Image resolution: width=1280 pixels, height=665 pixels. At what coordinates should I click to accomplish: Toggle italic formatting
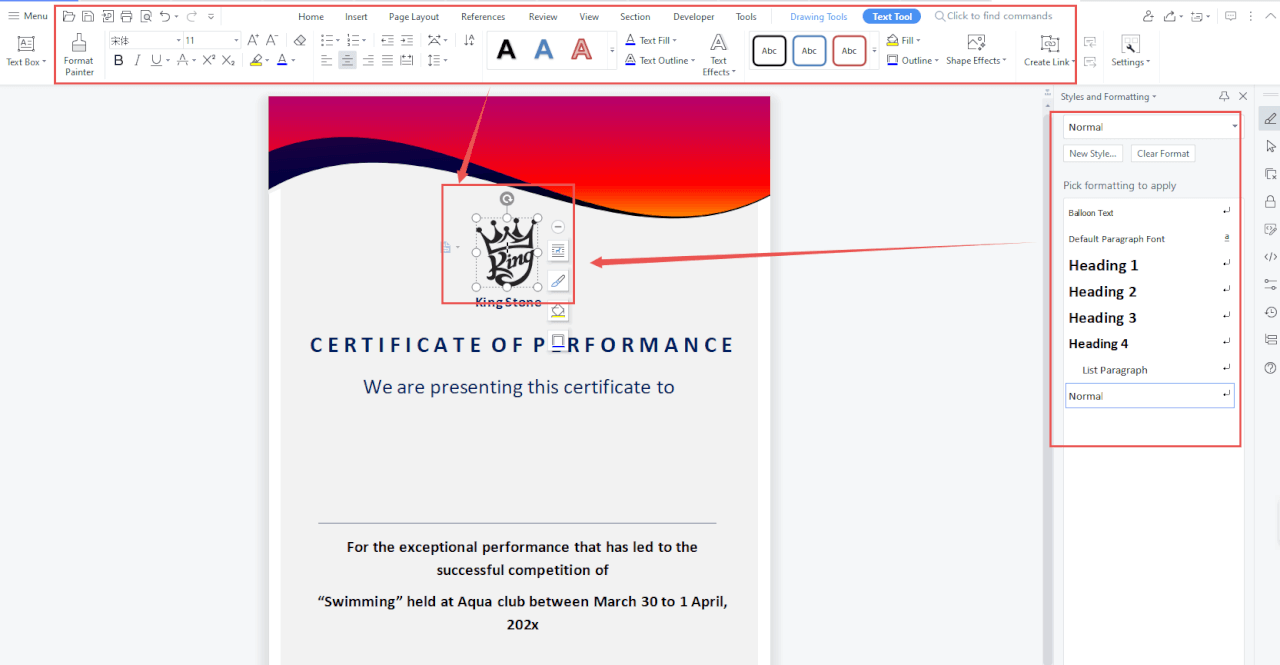click(137, 60)
